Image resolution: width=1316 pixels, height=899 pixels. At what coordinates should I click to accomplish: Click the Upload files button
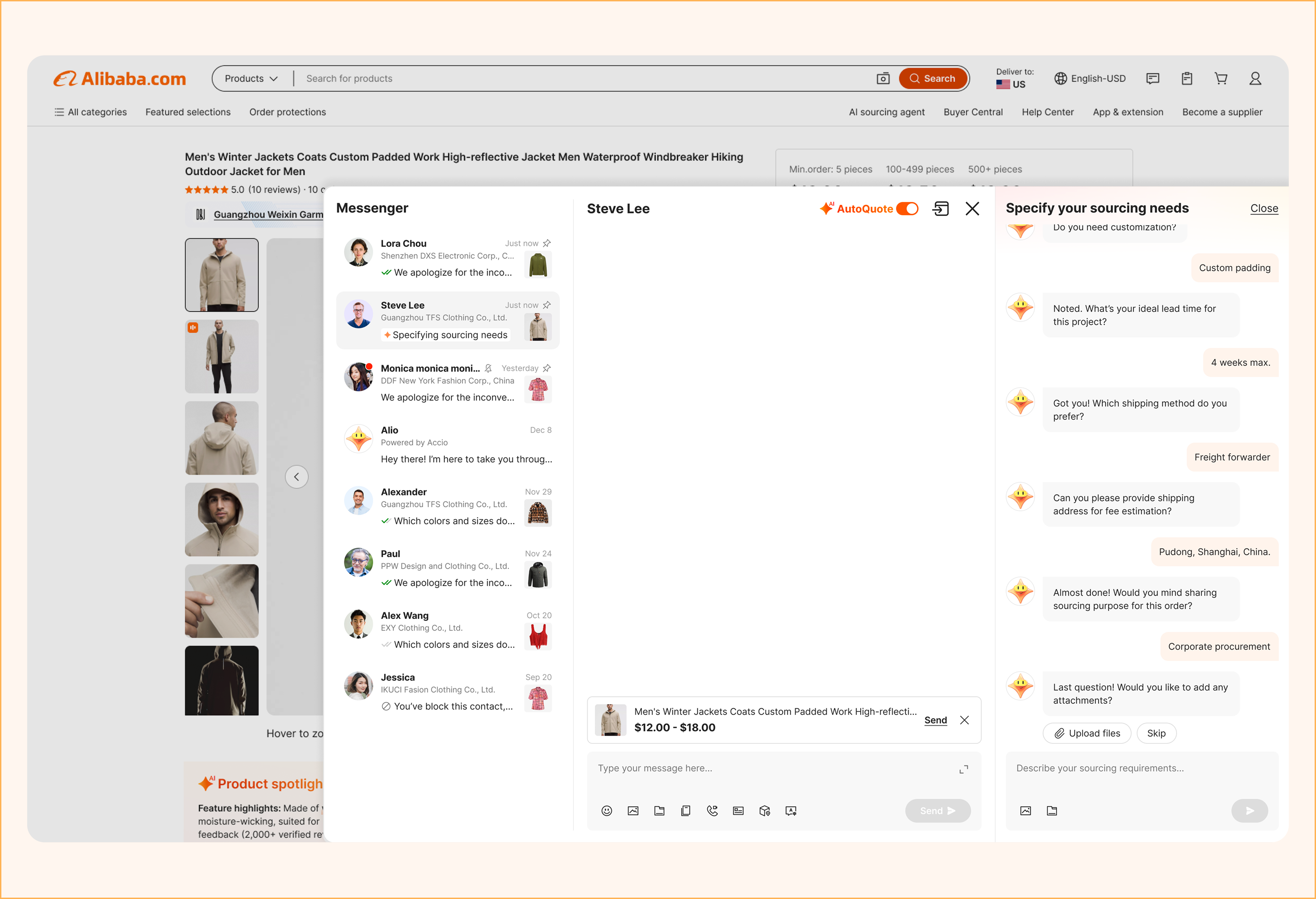(x=1087, y=733)
